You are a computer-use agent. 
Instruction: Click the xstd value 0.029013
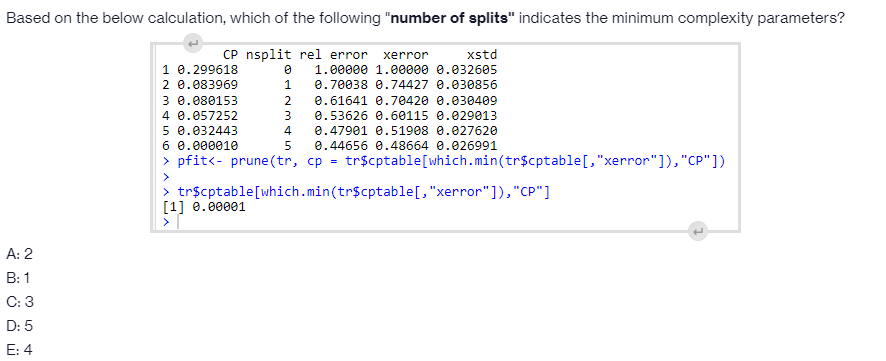(x=467, y=116)
